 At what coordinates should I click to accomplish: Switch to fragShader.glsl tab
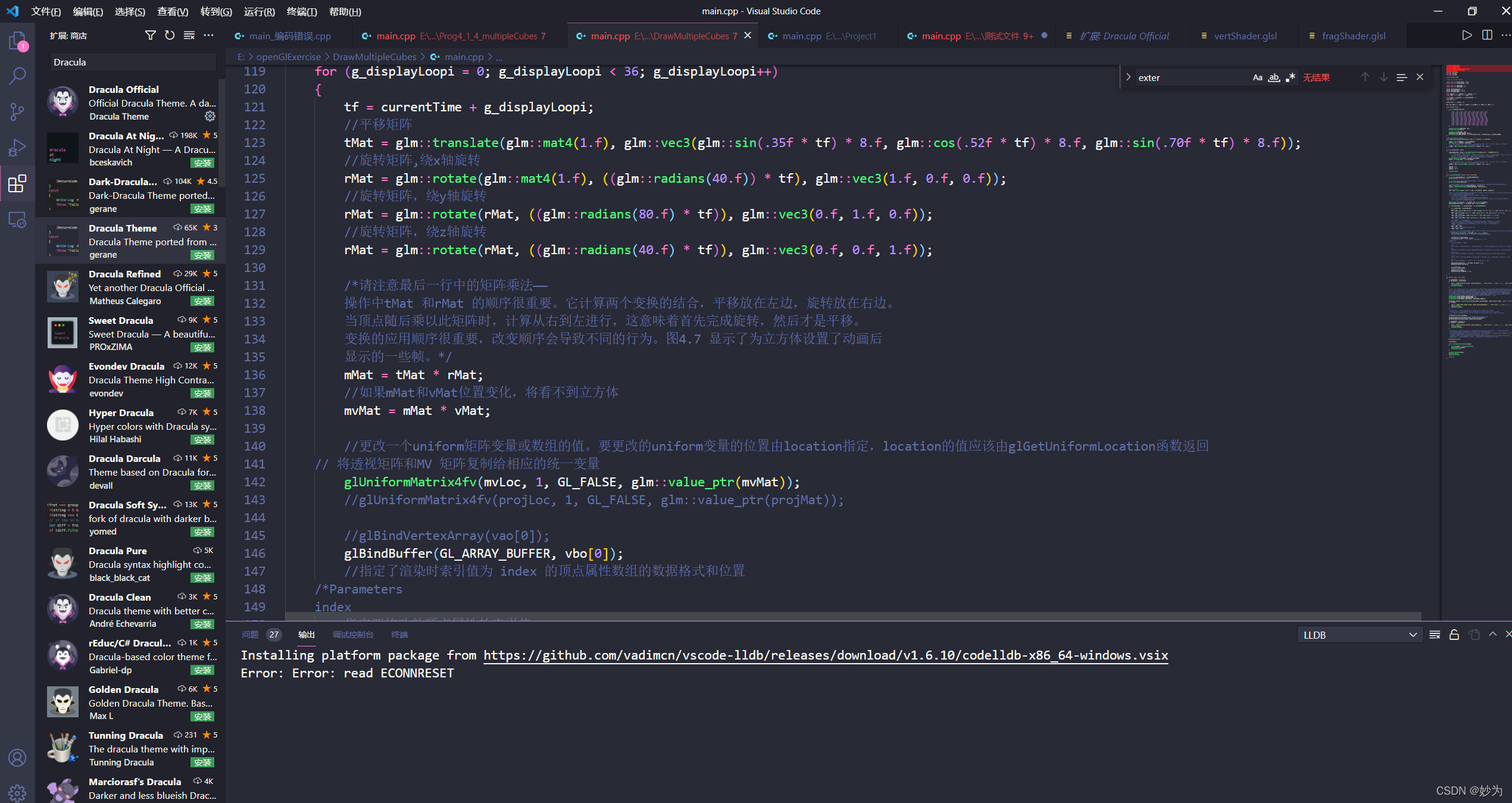(1353, 36)
